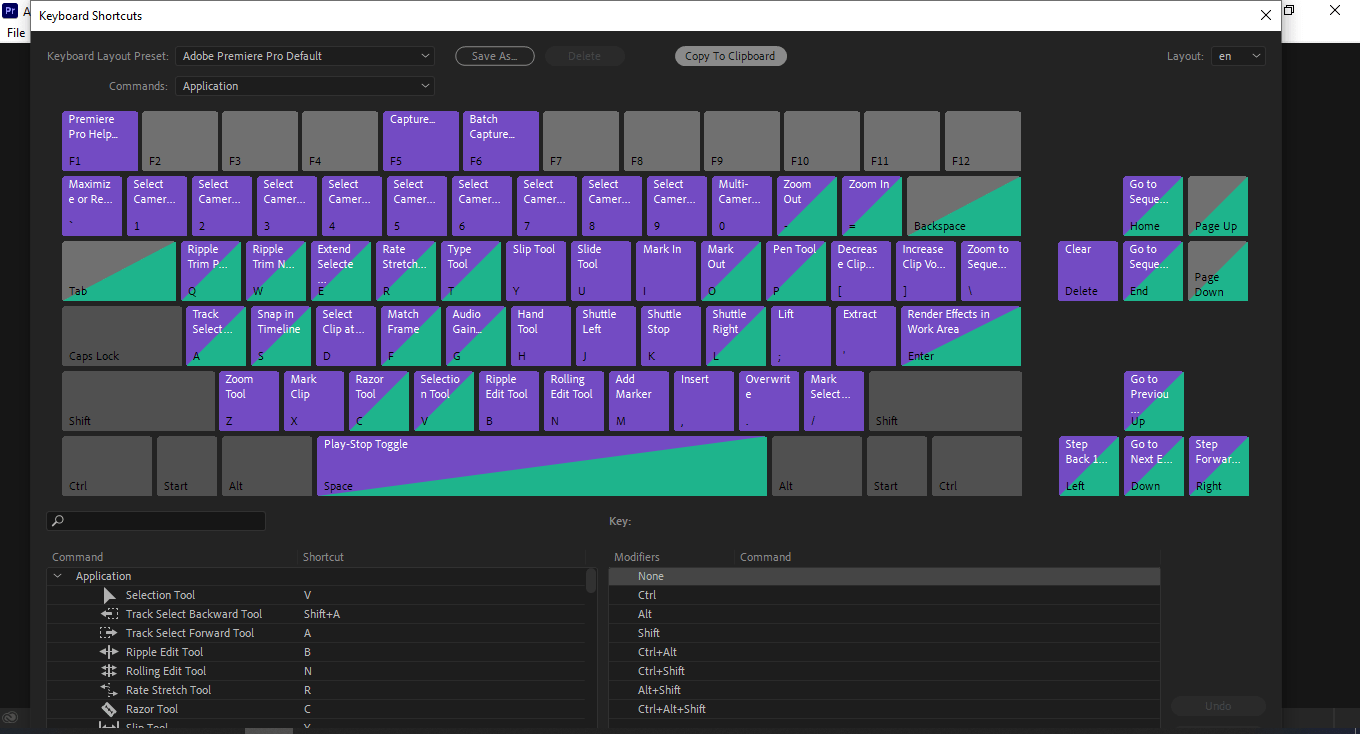Image resolution: width=1360 pixels, height=734 pixels.
Task: Click the Step Forward Right arrow key
Action: tap(1219, 466)
